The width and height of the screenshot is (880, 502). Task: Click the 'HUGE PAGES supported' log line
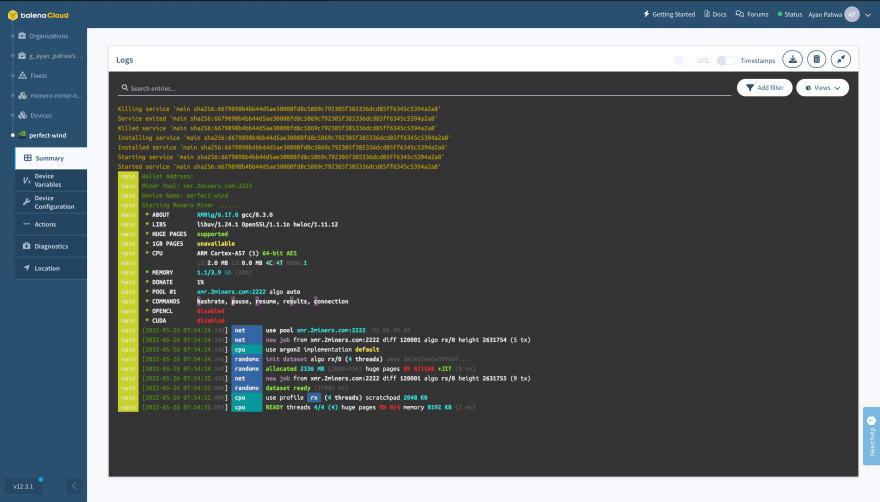186,234
